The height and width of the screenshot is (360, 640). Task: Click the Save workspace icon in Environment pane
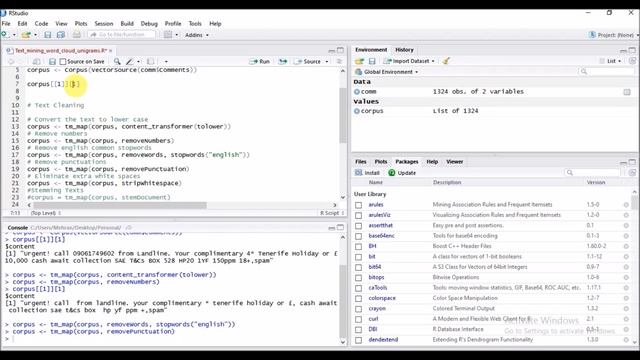coord(372,61)
